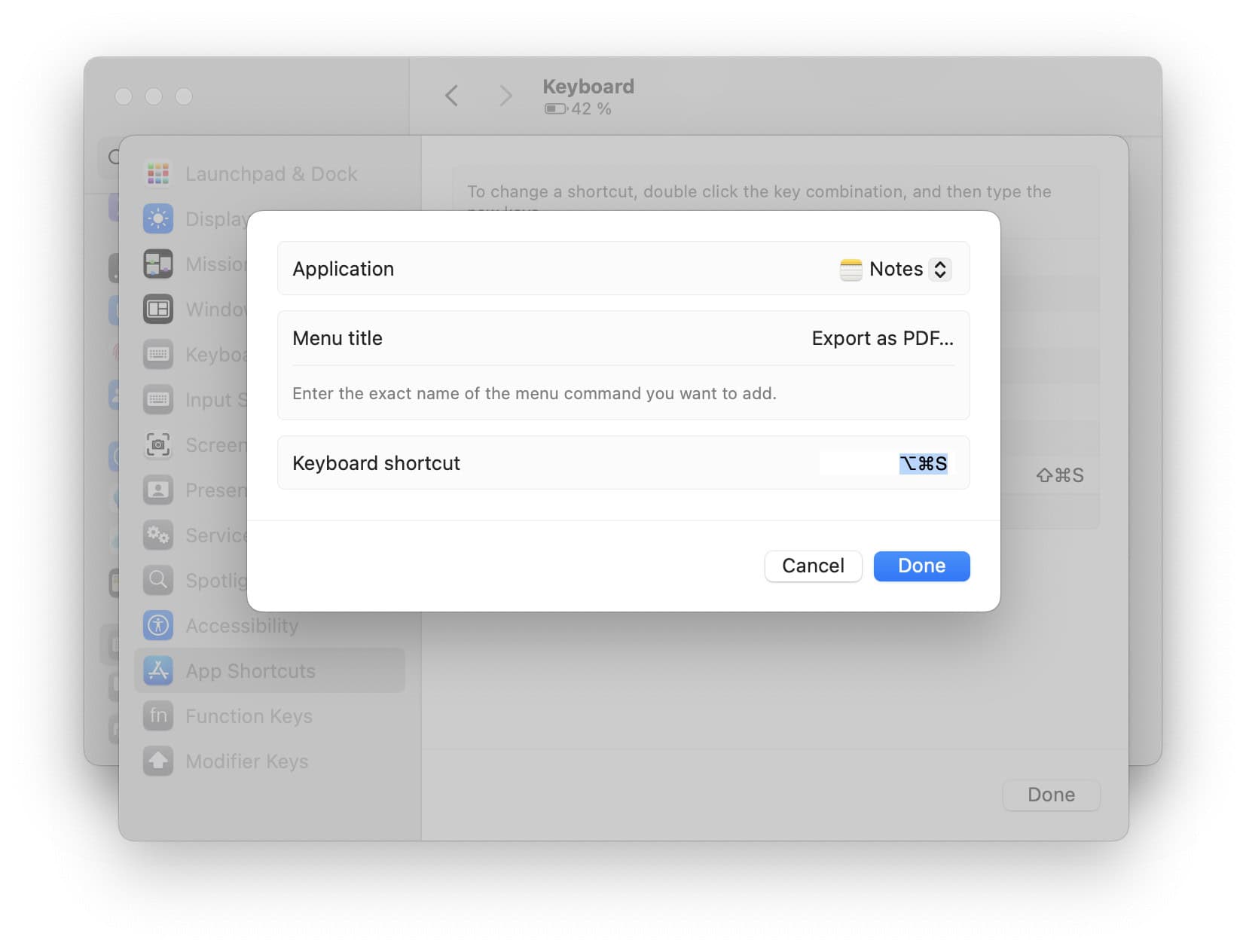Open Spotlight settings via the magnifier icon
Screen dimensions: 1246x952
coord(158,580)
